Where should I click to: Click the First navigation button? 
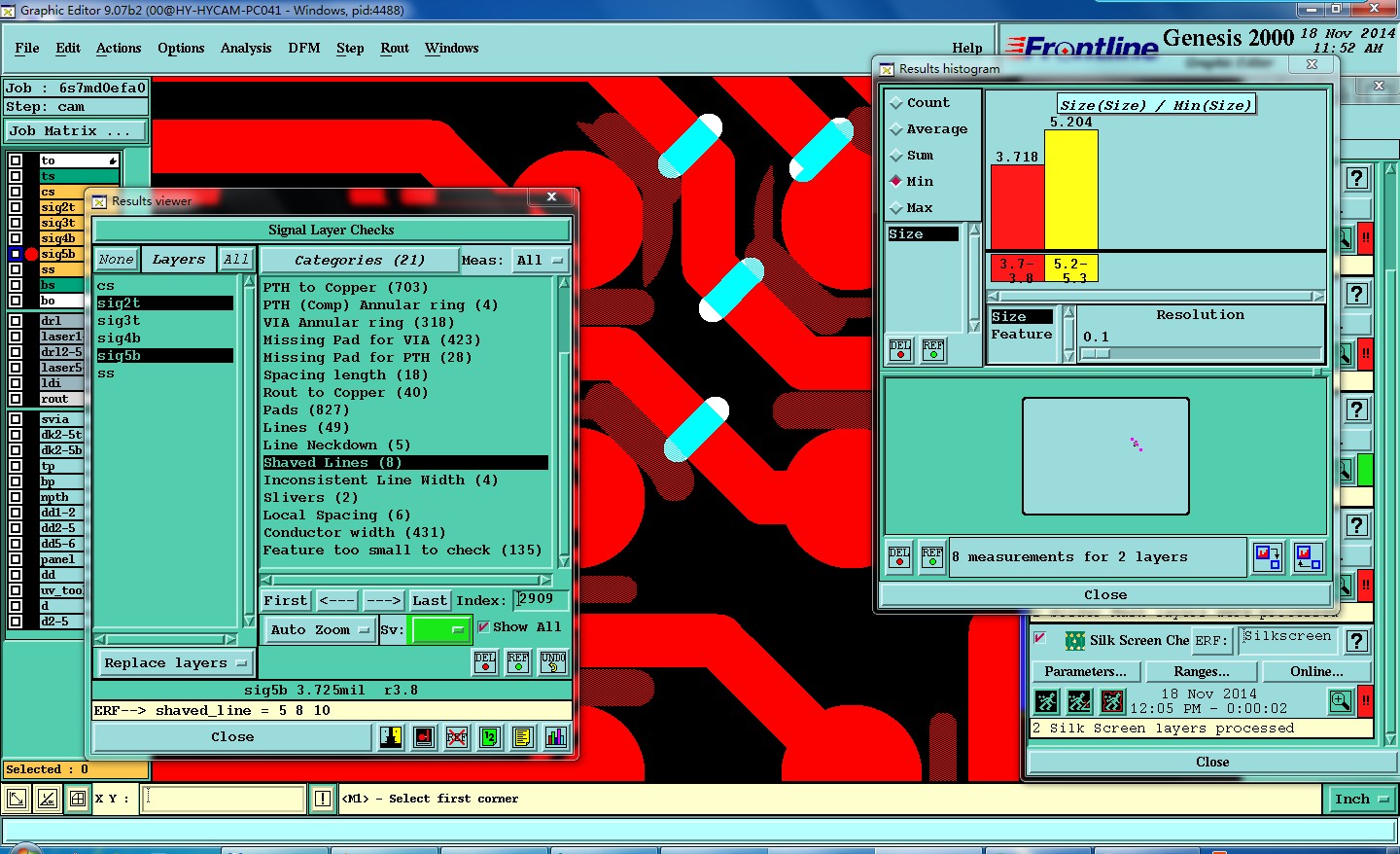(286, 601)
